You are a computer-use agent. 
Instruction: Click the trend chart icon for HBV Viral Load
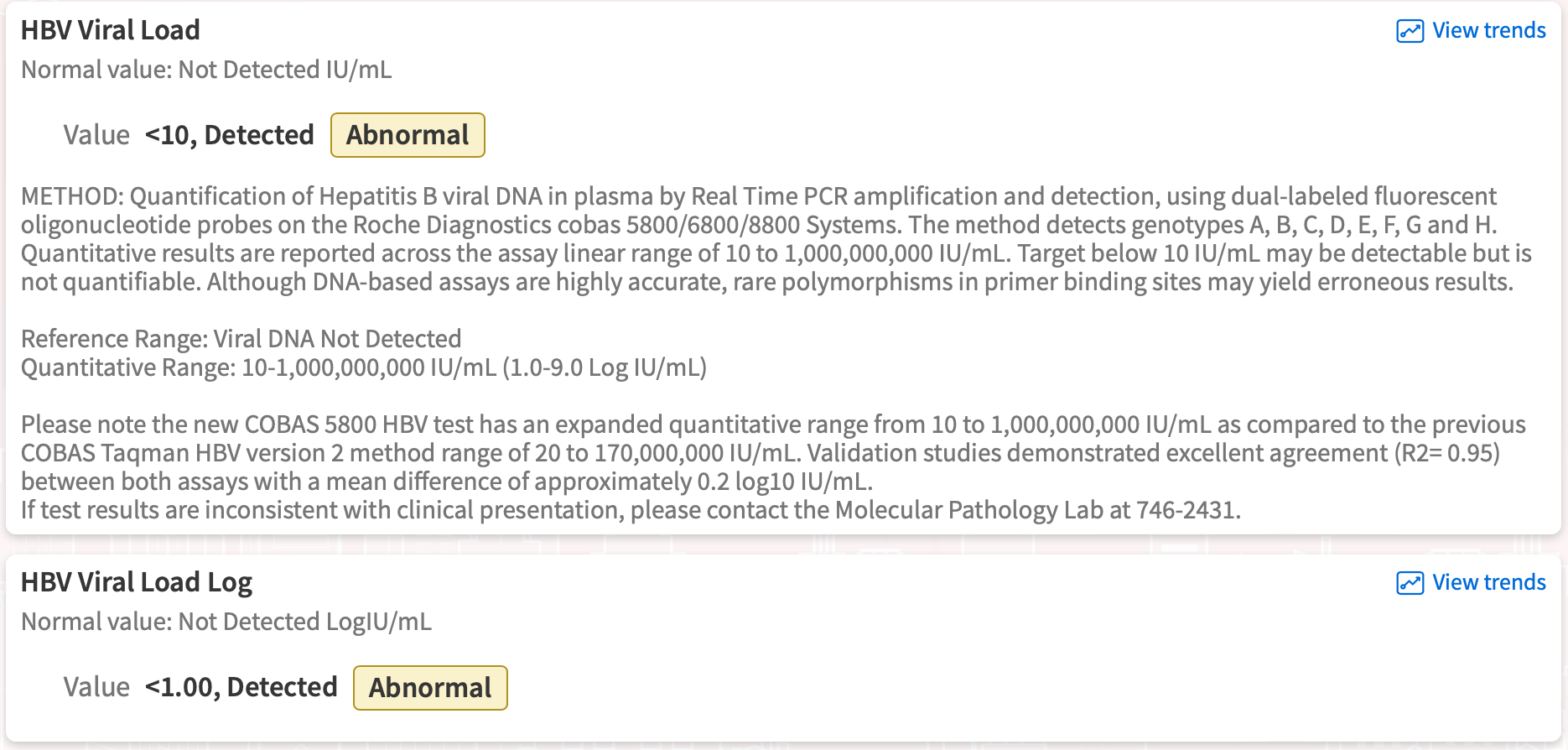click(1410, 31)
